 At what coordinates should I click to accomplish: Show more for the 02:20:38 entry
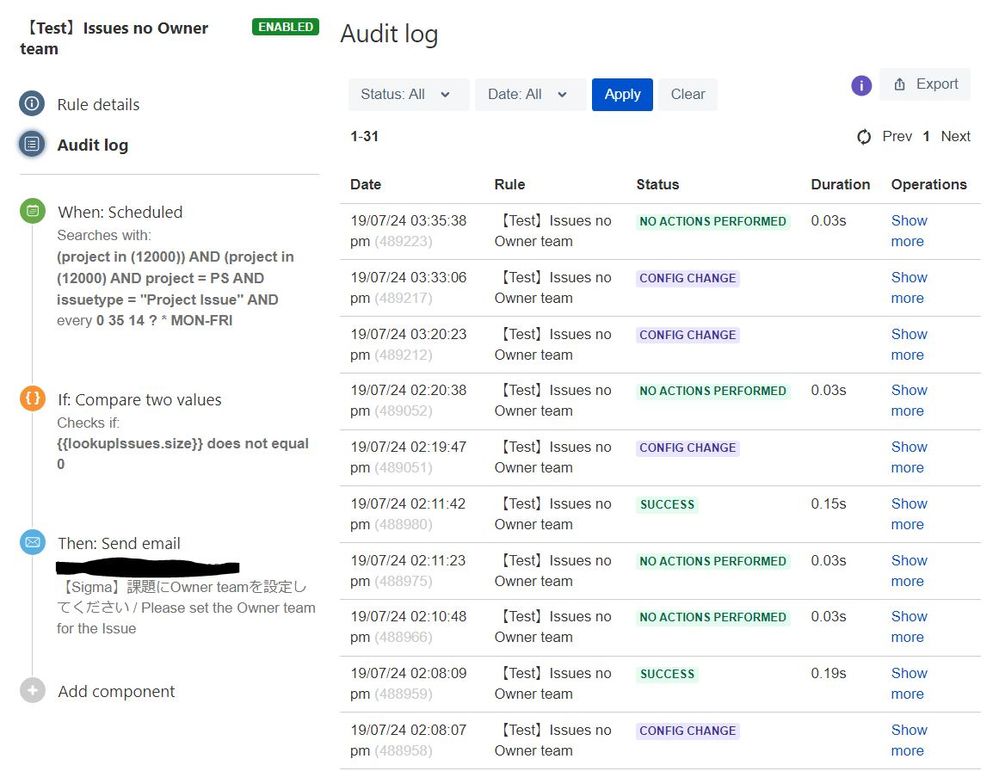click(909, 400)
